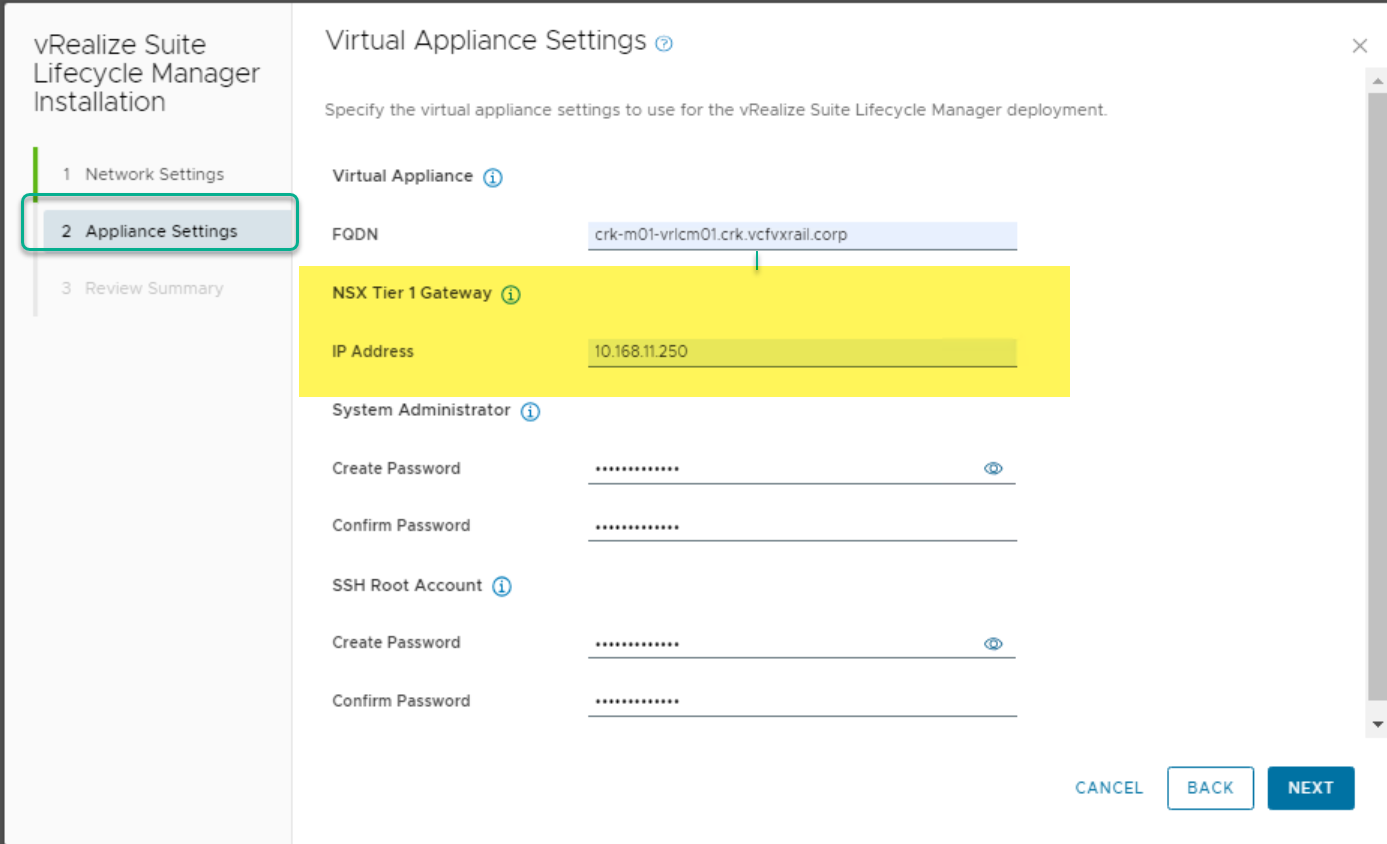
Task: Go to Network Settings step
Action: point(154,174)
